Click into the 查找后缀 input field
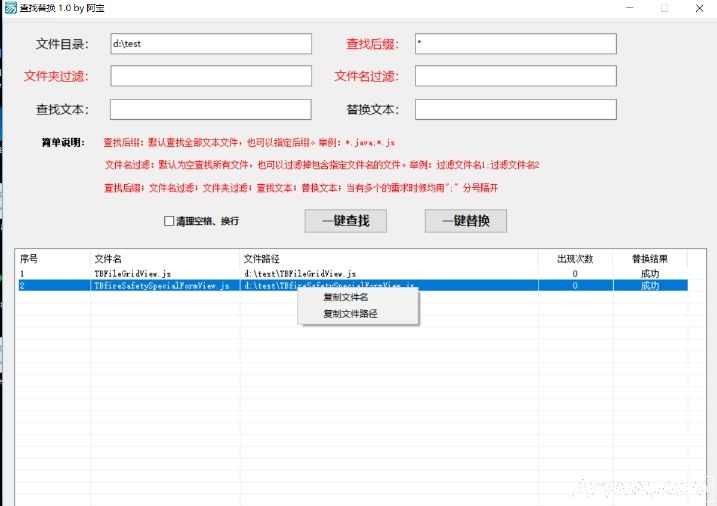The width and height of the screenshot is (717, 506). (x=516, y=44)
